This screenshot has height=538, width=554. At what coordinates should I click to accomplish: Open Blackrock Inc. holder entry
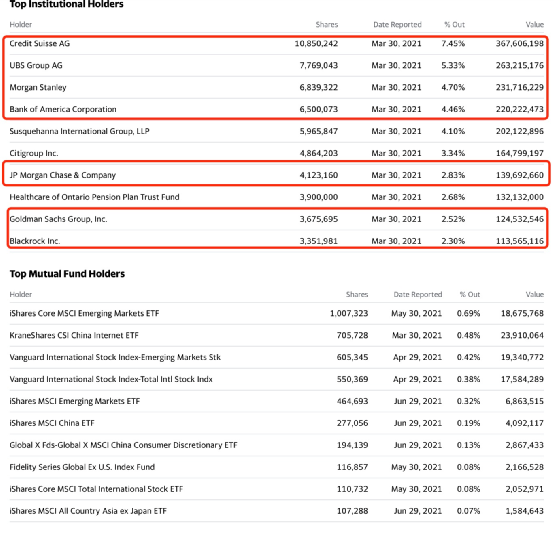[x=35, y=241]
